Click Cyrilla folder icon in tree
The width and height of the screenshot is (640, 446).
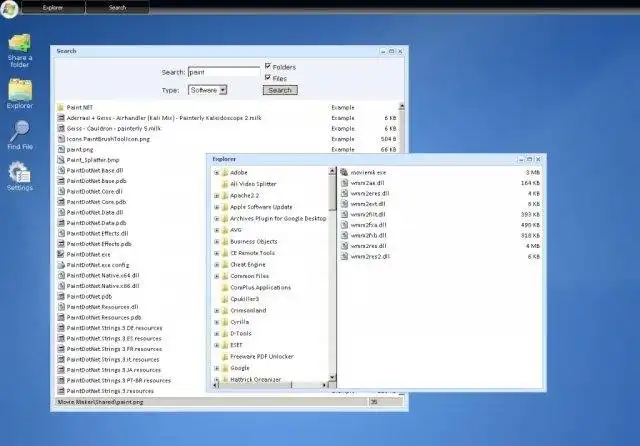pos(224,322)
